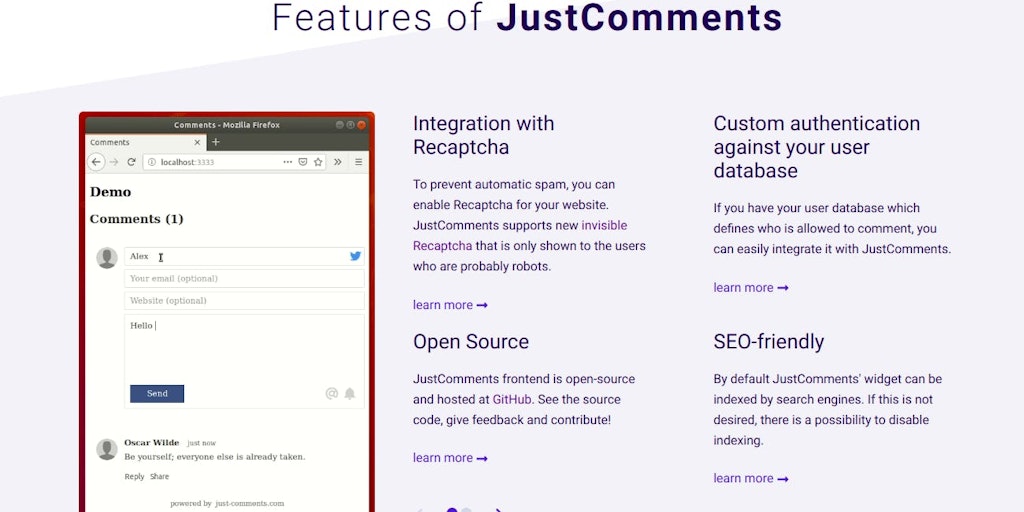
Task: Click the 'just now' comment timestamp
Action: coord(201,443)
